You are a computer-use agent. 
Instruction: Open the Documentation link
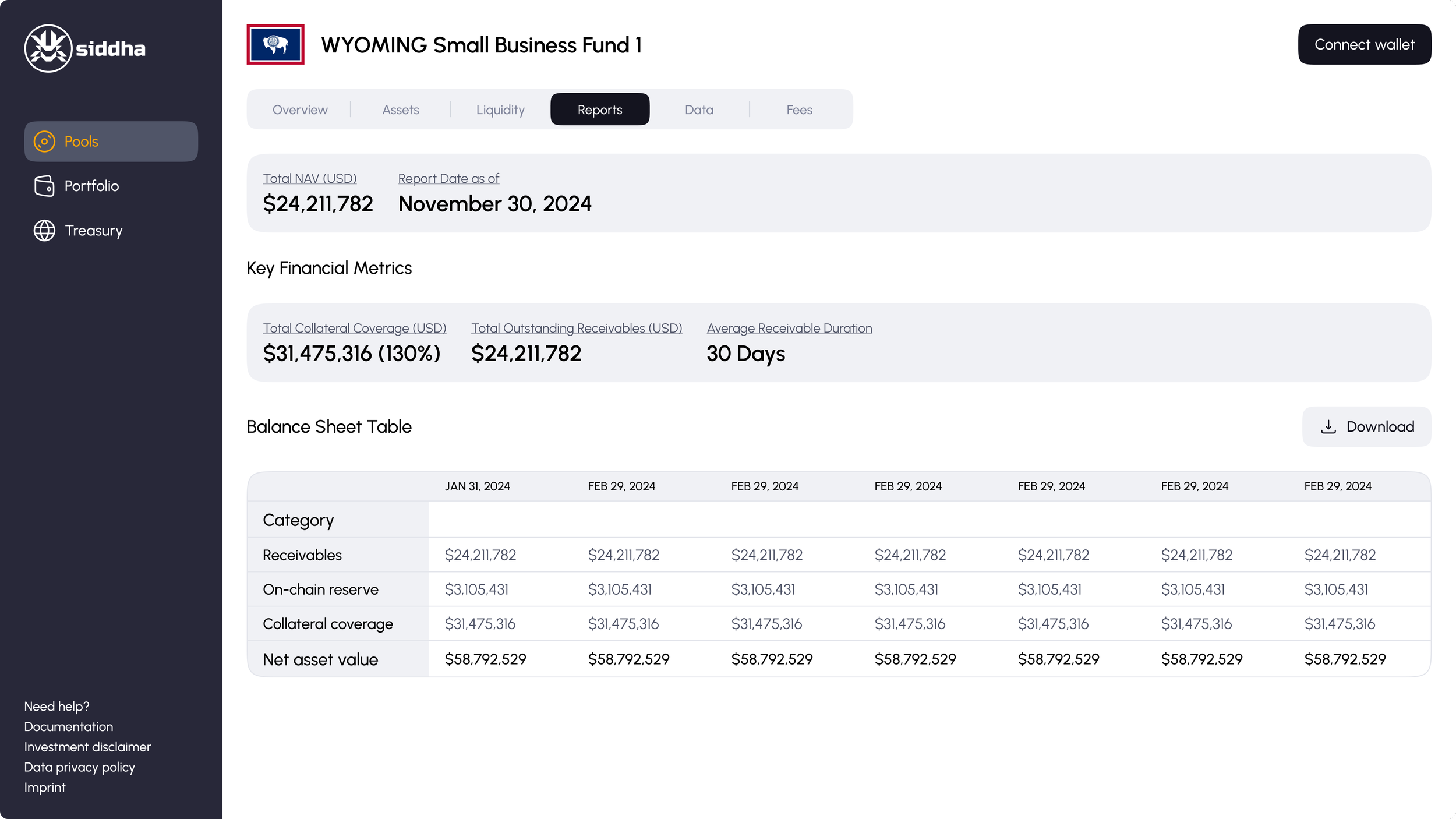tap(69, 727)
